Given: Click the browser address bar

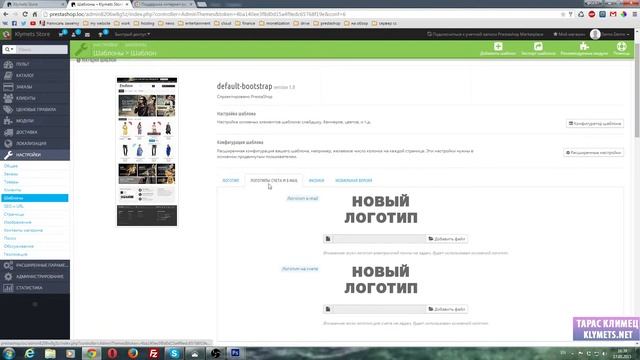Looking at the screenshot, I should point(302,14).
